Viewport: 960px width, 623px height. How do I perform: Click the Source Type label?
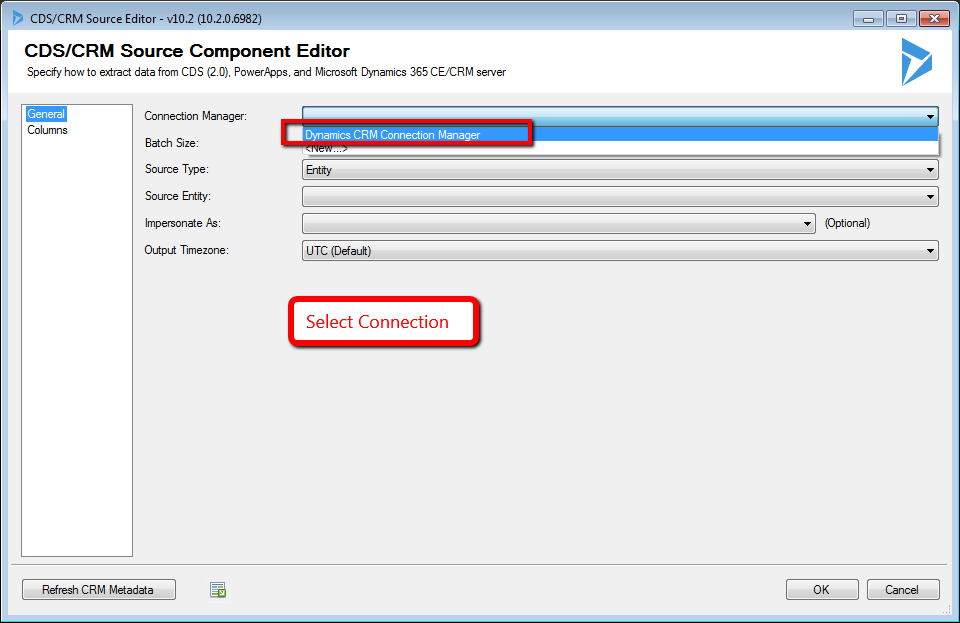pos(176,169)
